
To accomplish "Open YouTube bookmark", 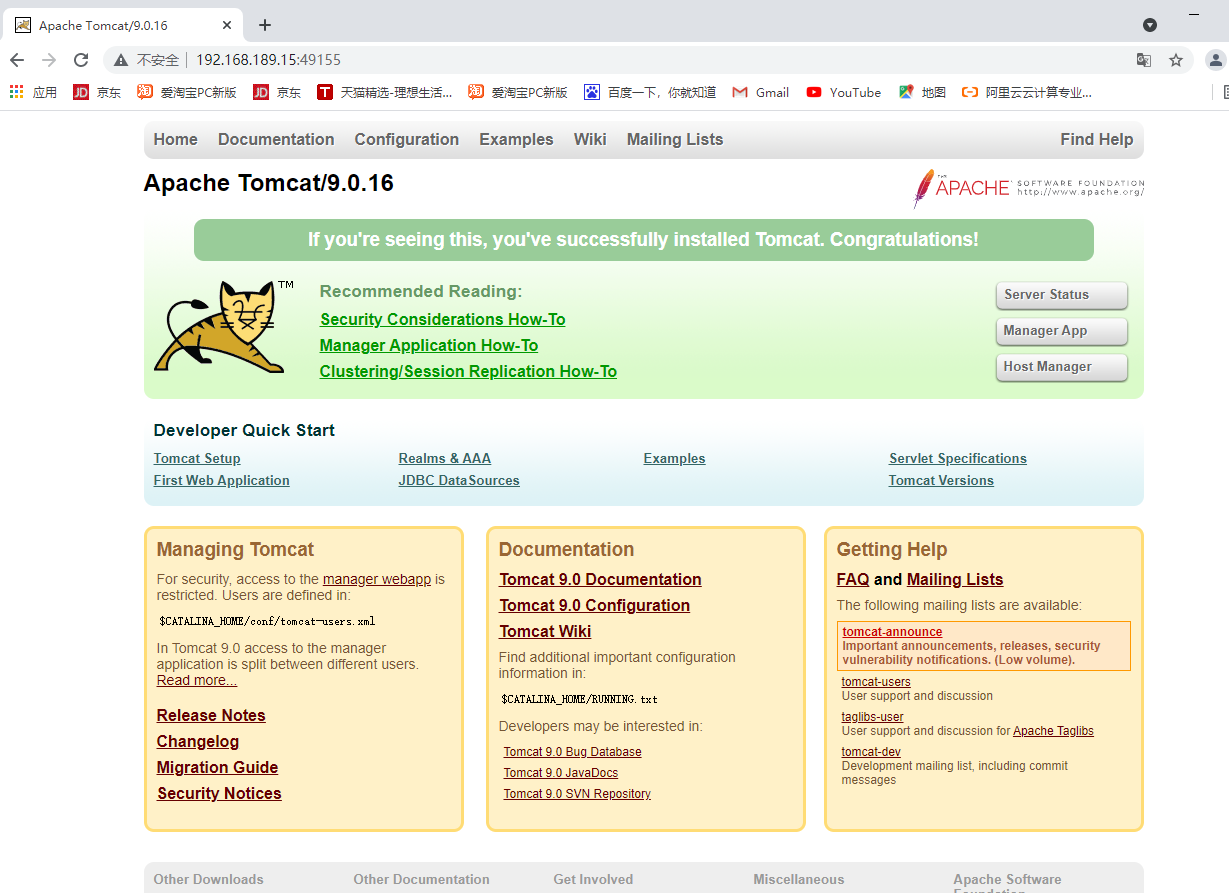I will (844, 92).
